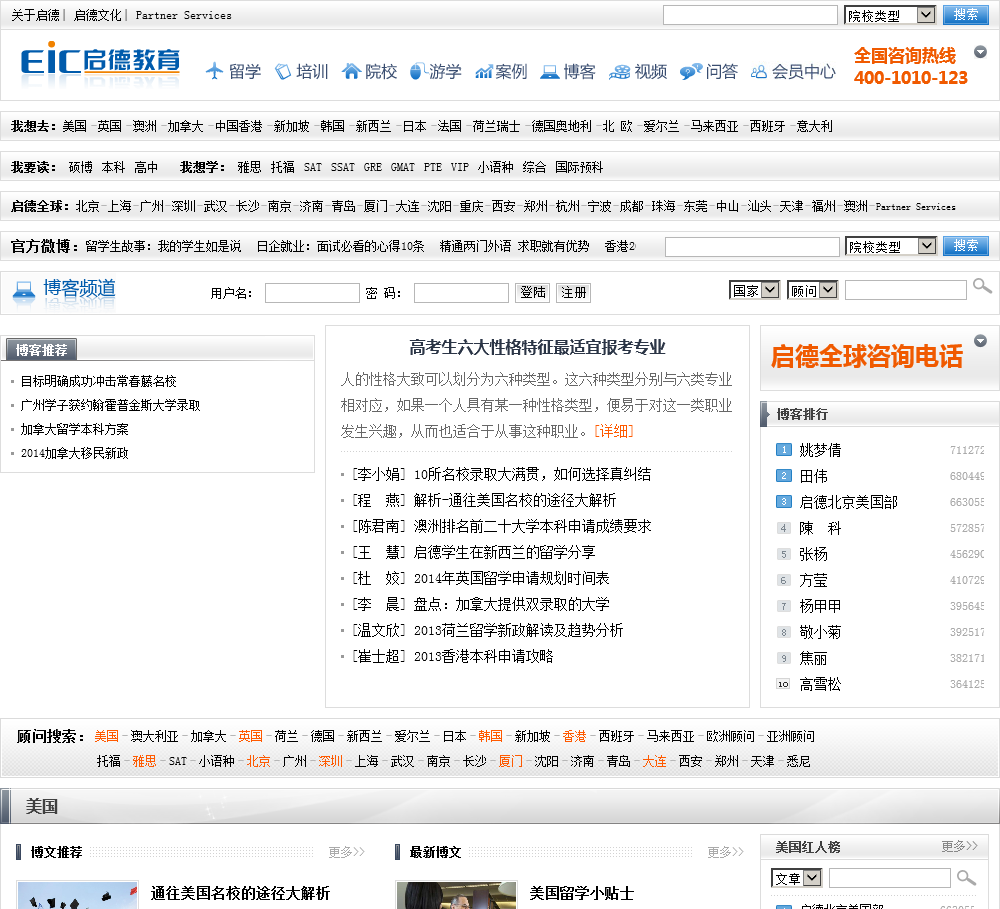Select 深圳 in 顾问搜索 cities
This screenshot has height=909, width=1000.
click(x=330, y=761)
